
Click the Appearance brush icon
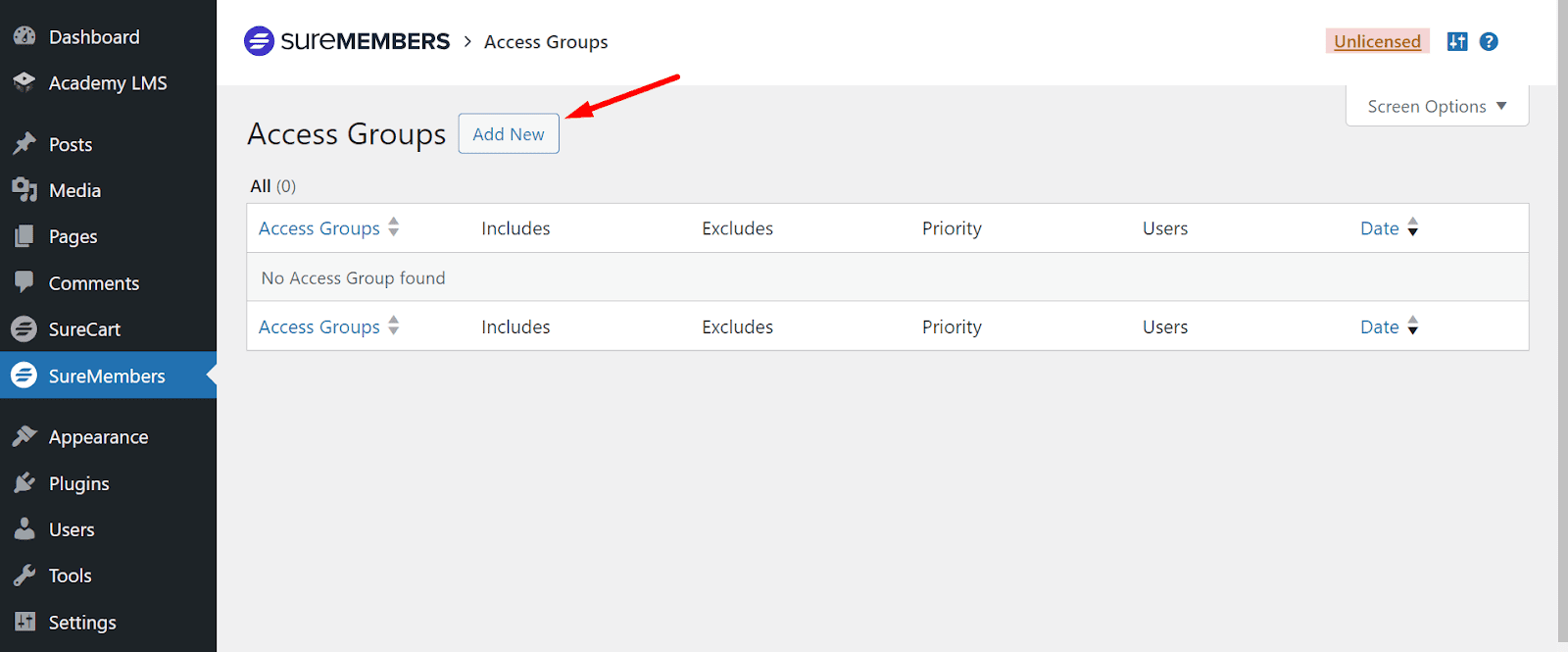coord(24,436)
